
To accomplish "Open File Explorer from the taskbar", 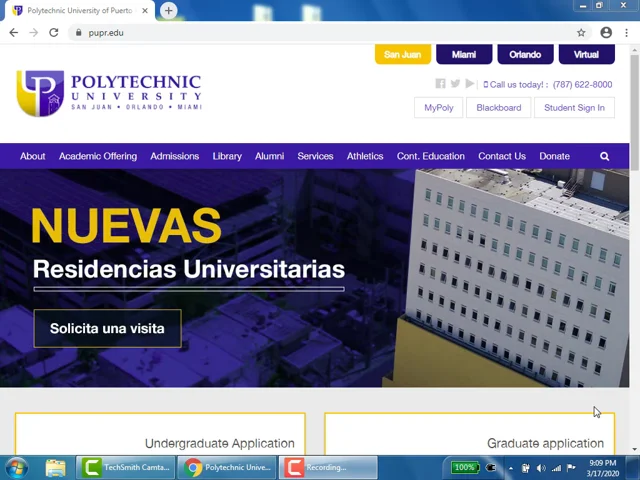I will (56, 468).
